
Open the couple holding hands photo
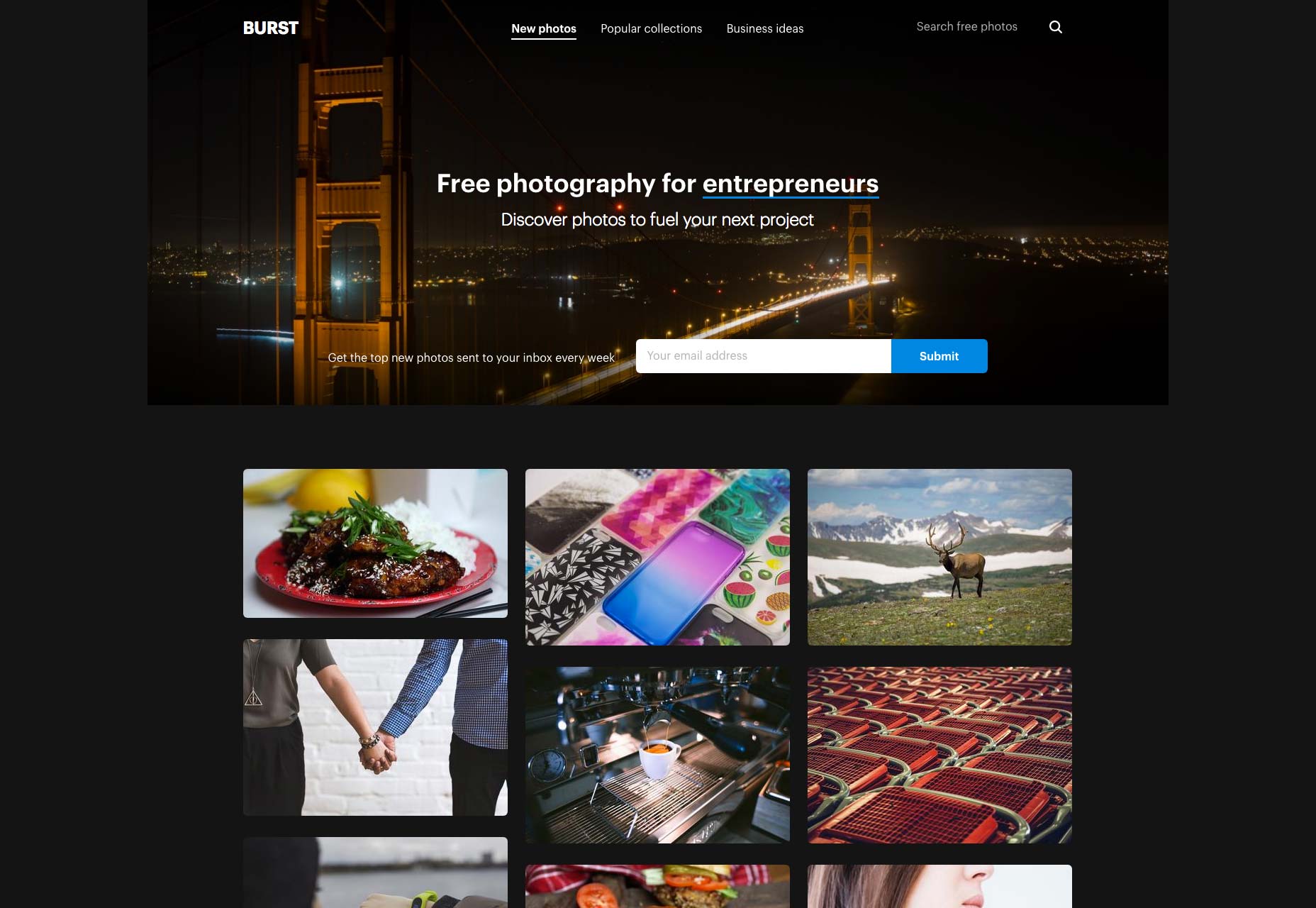tap(375, 727)
